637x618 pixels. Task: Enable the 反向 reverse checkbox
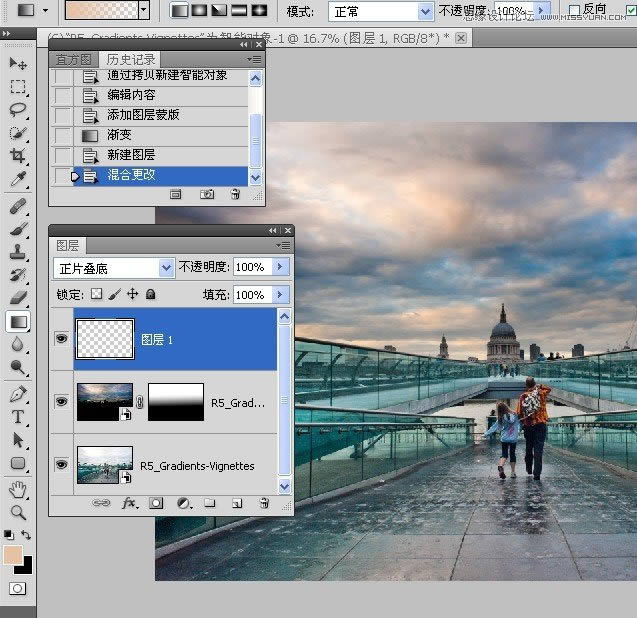click(574, 9)
